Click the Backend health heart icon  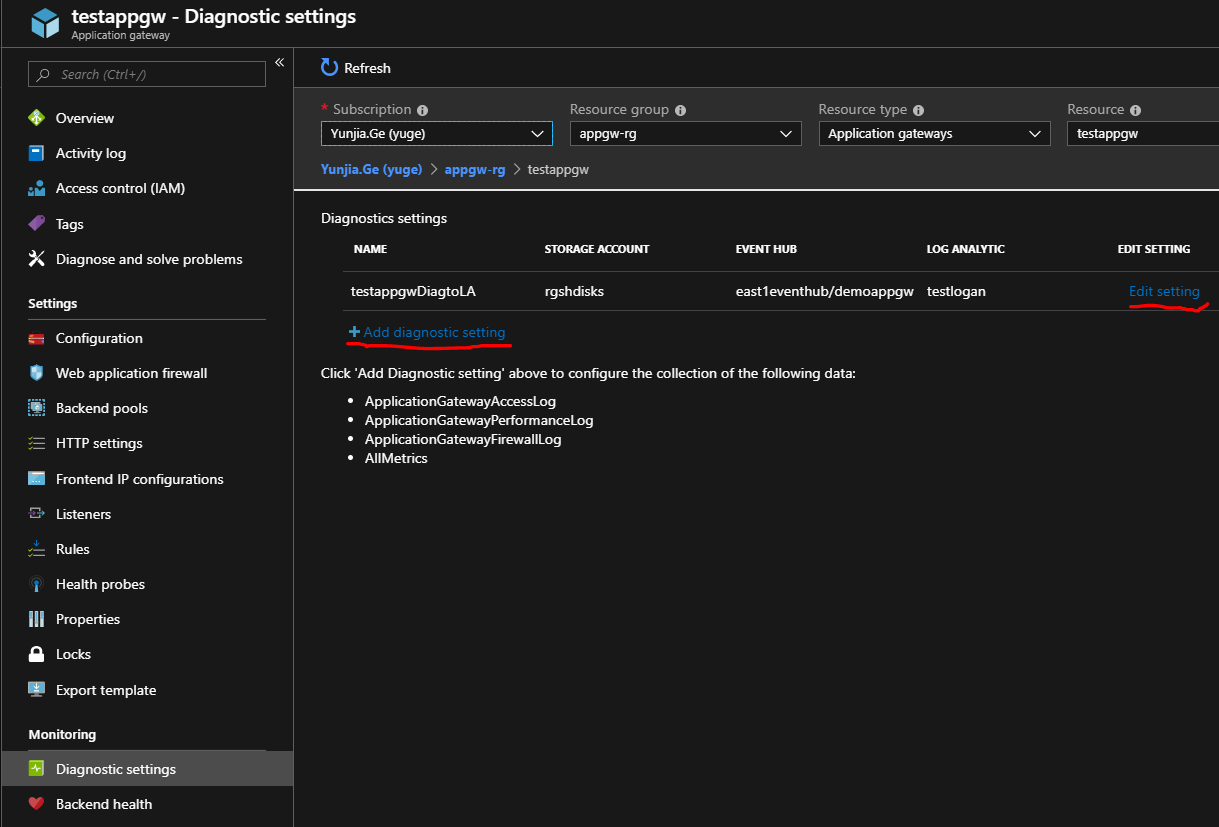click(37, 804)
